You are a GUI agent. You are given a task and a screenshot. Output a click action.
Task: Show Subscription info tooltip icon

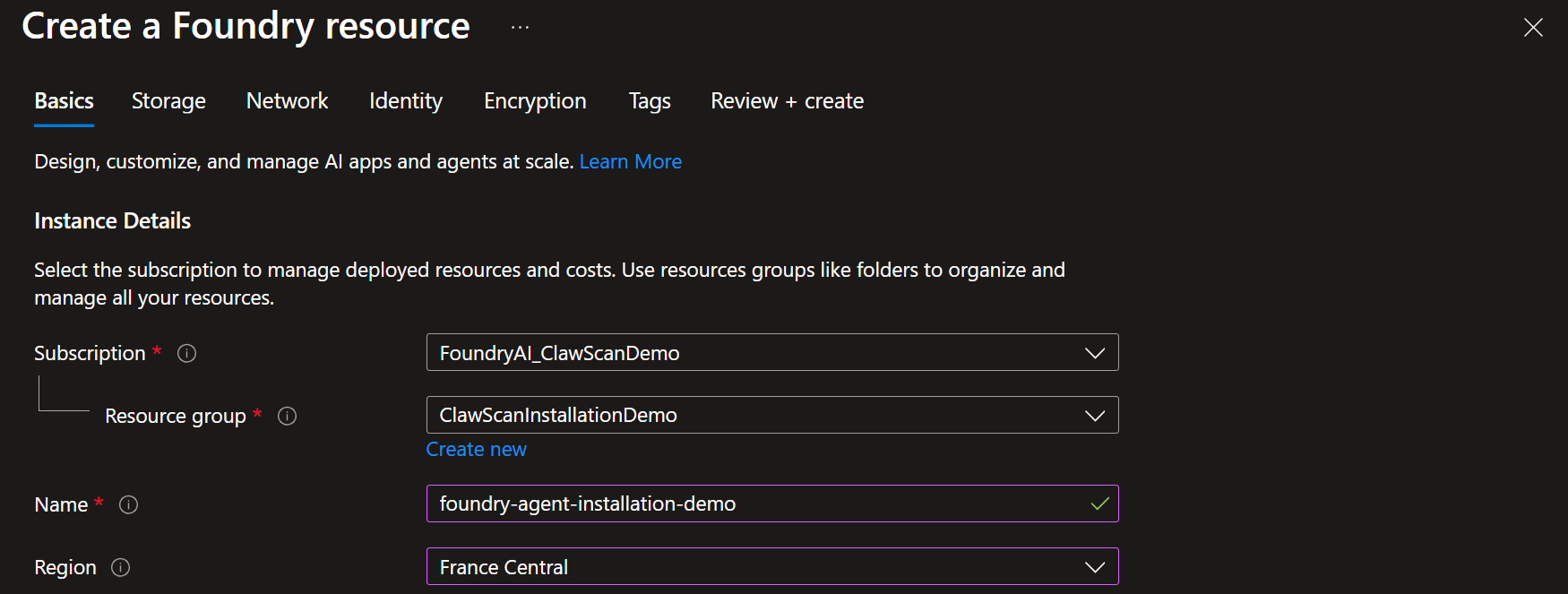click(x=186, y=353)
